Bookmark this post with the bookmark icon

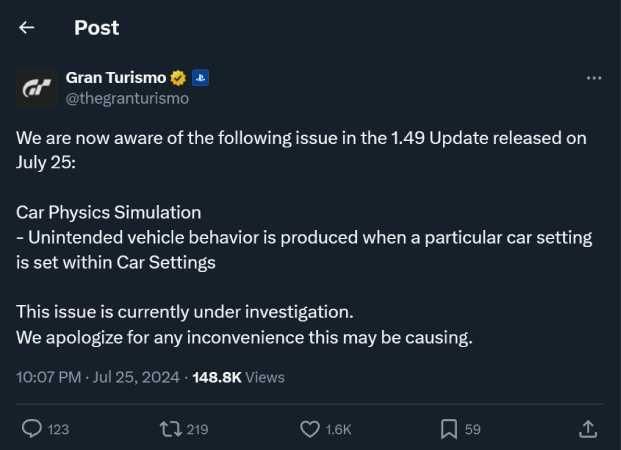coord(449,428)
